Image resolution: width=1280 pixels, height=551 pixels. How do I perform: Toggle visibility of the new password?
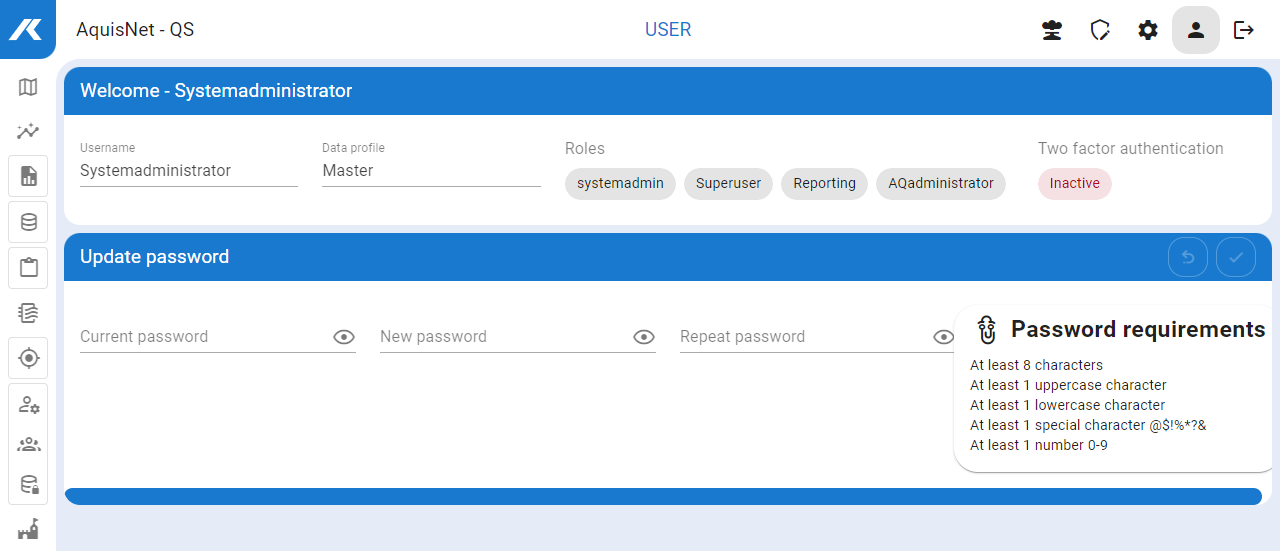pyautogui.click(x=644, y=337)
